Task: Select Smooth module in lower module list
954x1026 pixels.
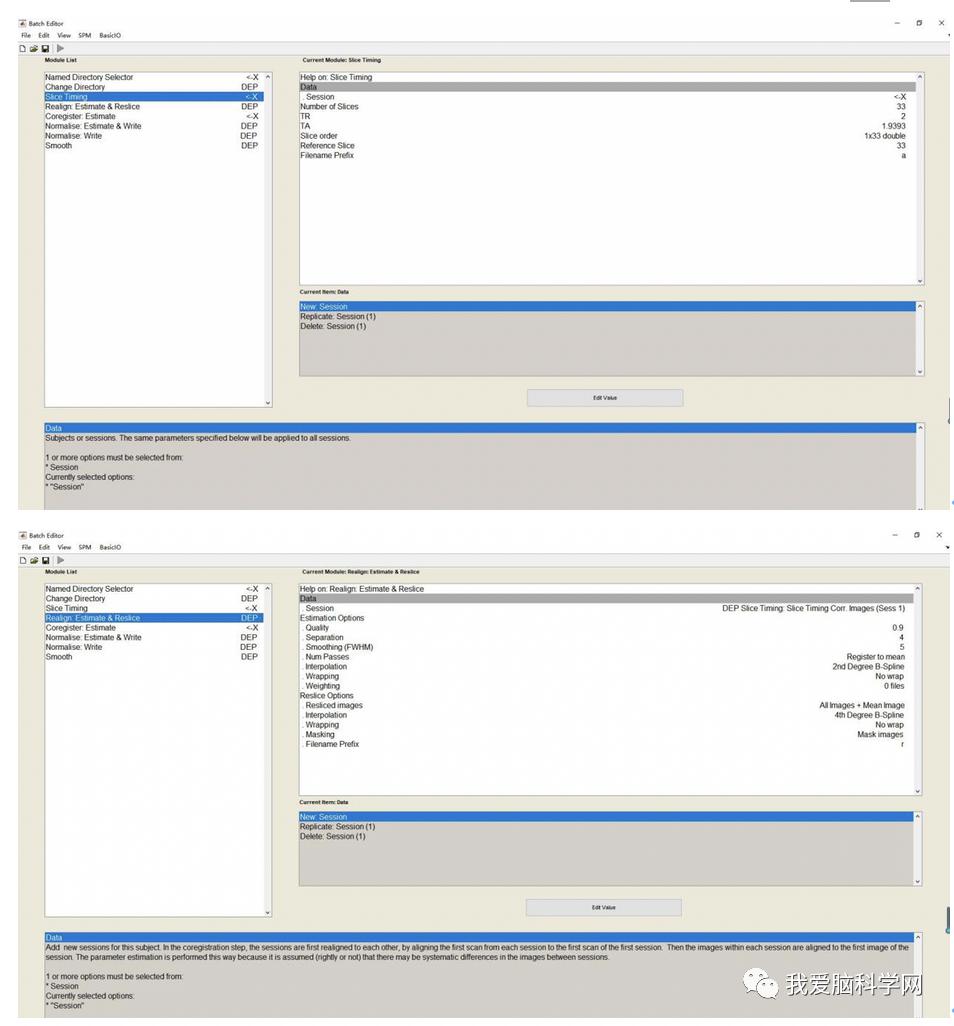Action: pyautogui.click(x=153, y=657)
